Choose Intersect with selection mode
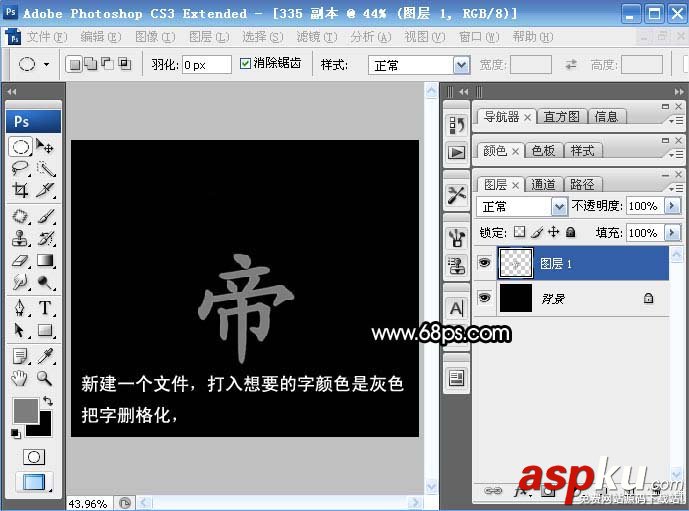This screenshot has width=689, height=511. click(x=124, y=65)
